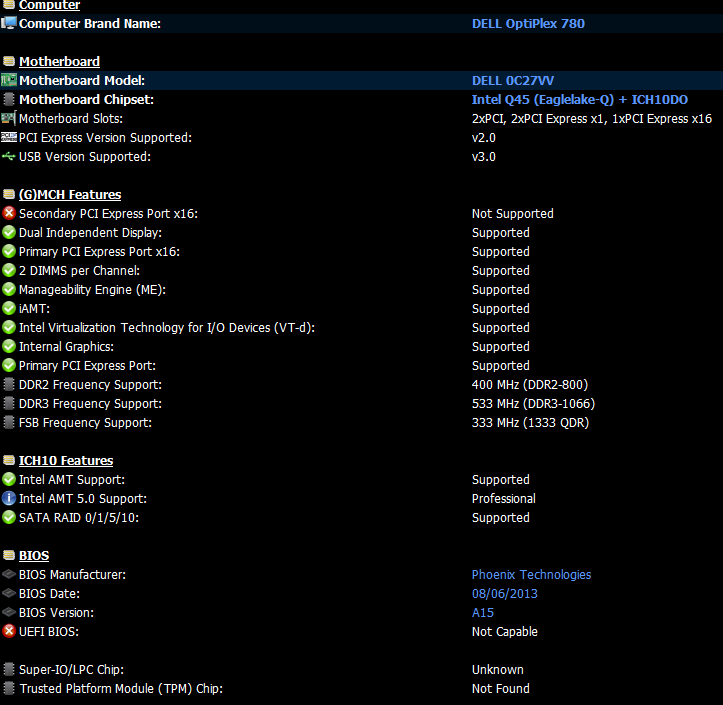Open the ICH10 Features section heading
This screenshot has height=705, width=723.
point(66,460)
